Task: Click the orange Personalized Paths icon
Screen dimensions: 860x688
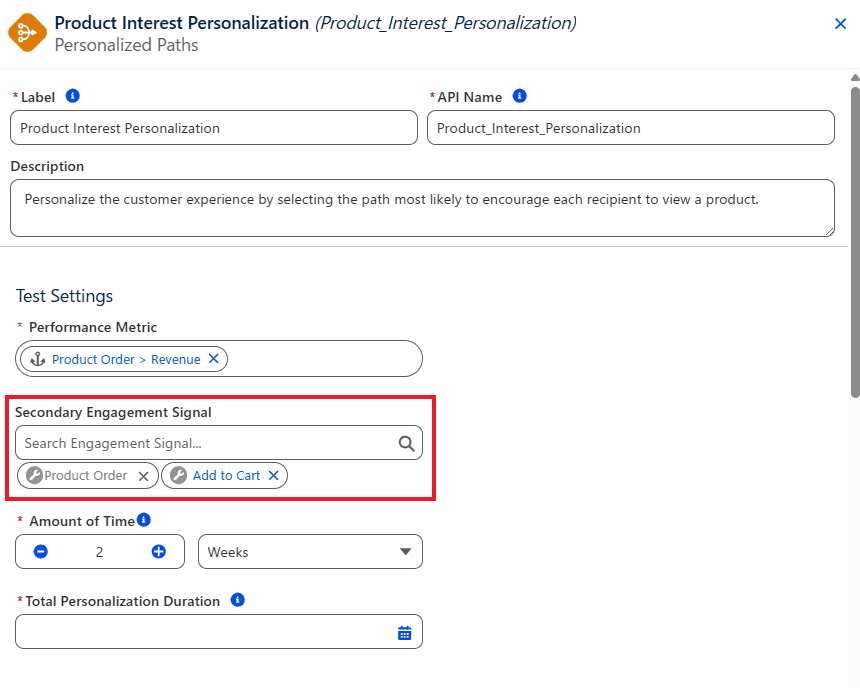Action: (27, 33)
